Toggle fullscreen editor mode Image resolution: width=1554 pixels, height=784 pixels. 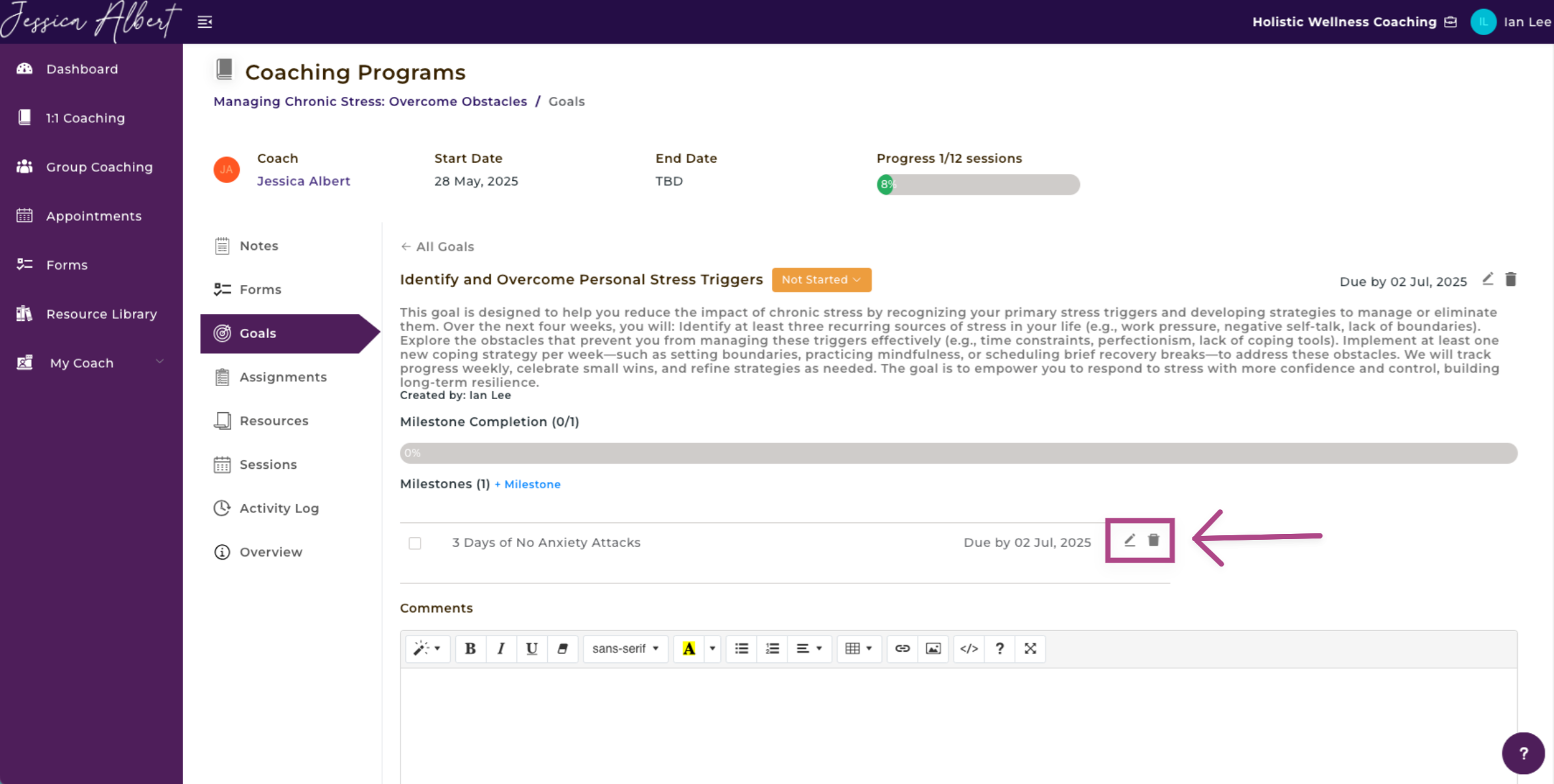[1030, 649]
